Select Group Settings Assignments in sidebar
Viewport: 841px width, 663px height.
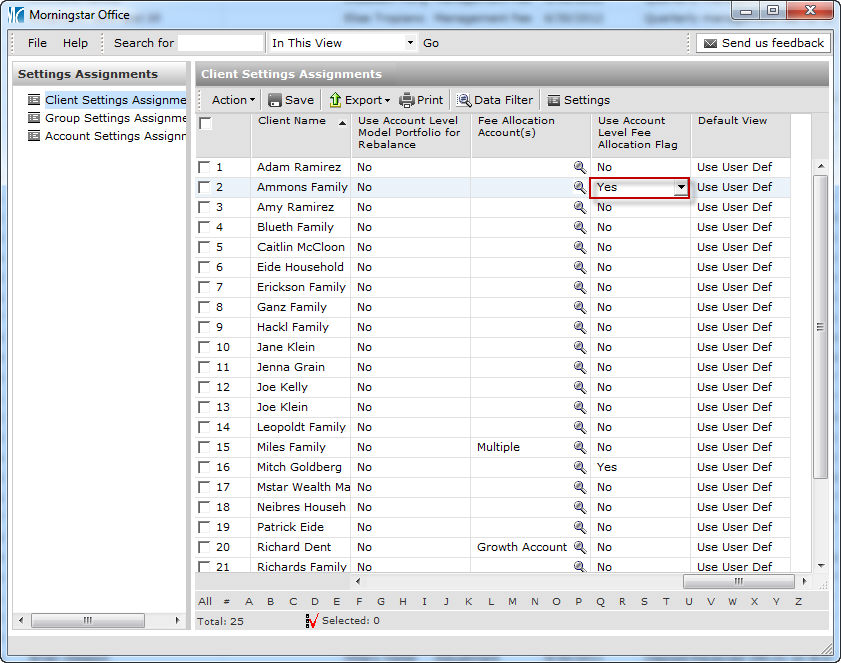pos(115,118)
